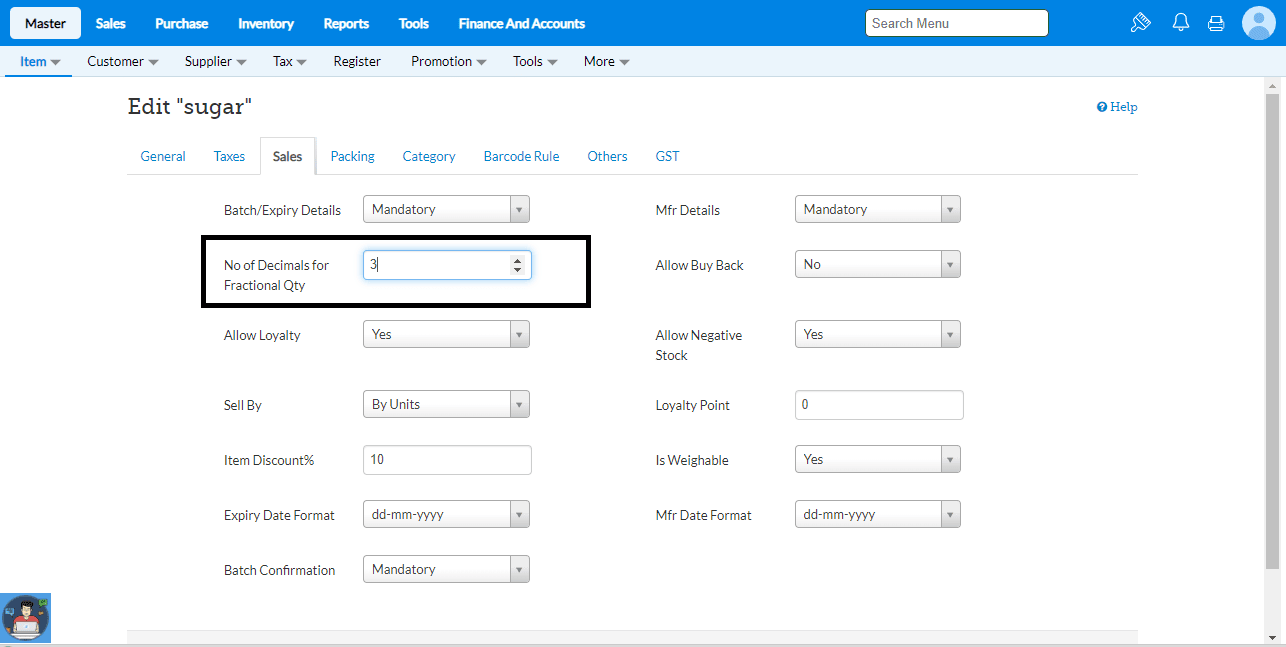This screenshot has width=1286, height=647.
Task: Click the Help question mark link
Action: (1117, 107)
